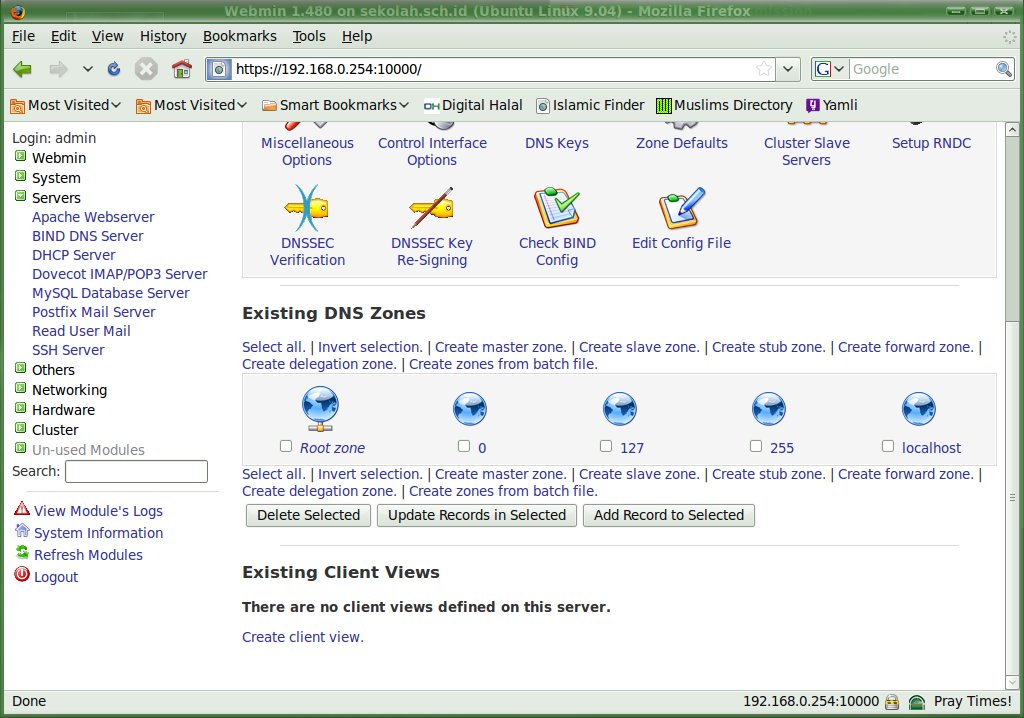Click the DNSSEC Key Re-Signing icon

click(432, 209)
